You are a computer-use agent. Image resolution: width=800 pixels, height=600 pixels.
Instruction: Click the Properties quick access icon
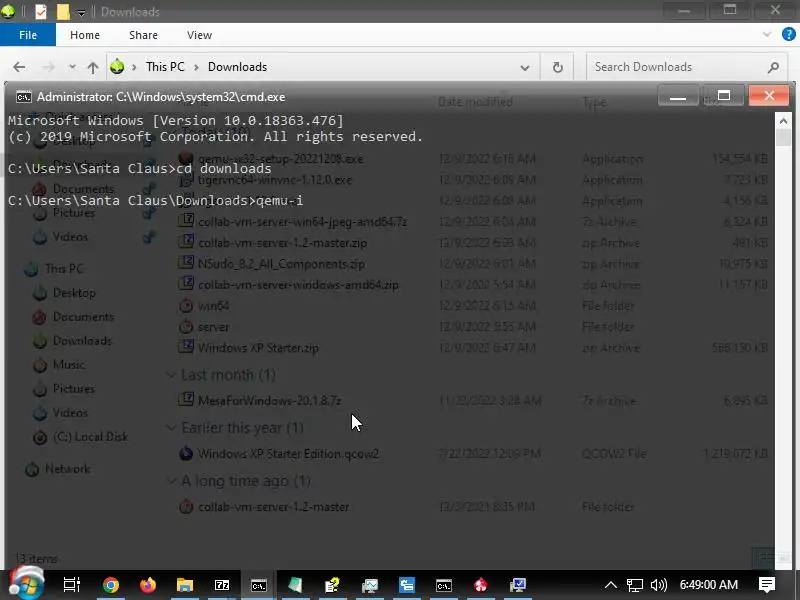[41, 11]
